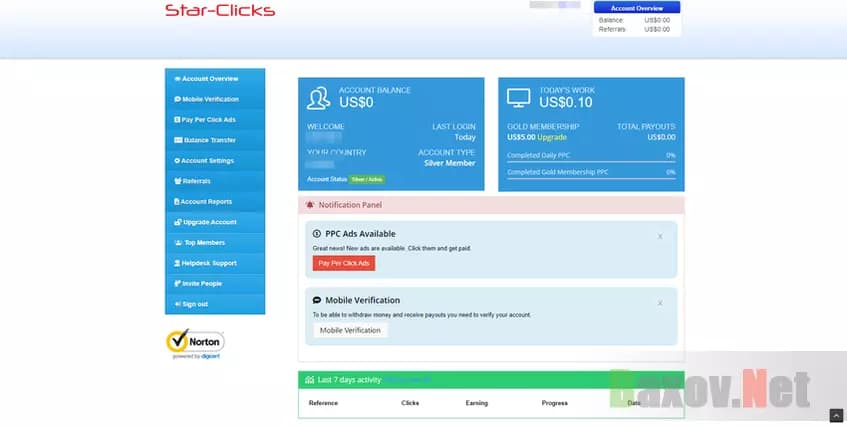The width and height of the screenshot is (847, 427).
Task: Click the blue Account Overview header button
Action: point(637,8)
